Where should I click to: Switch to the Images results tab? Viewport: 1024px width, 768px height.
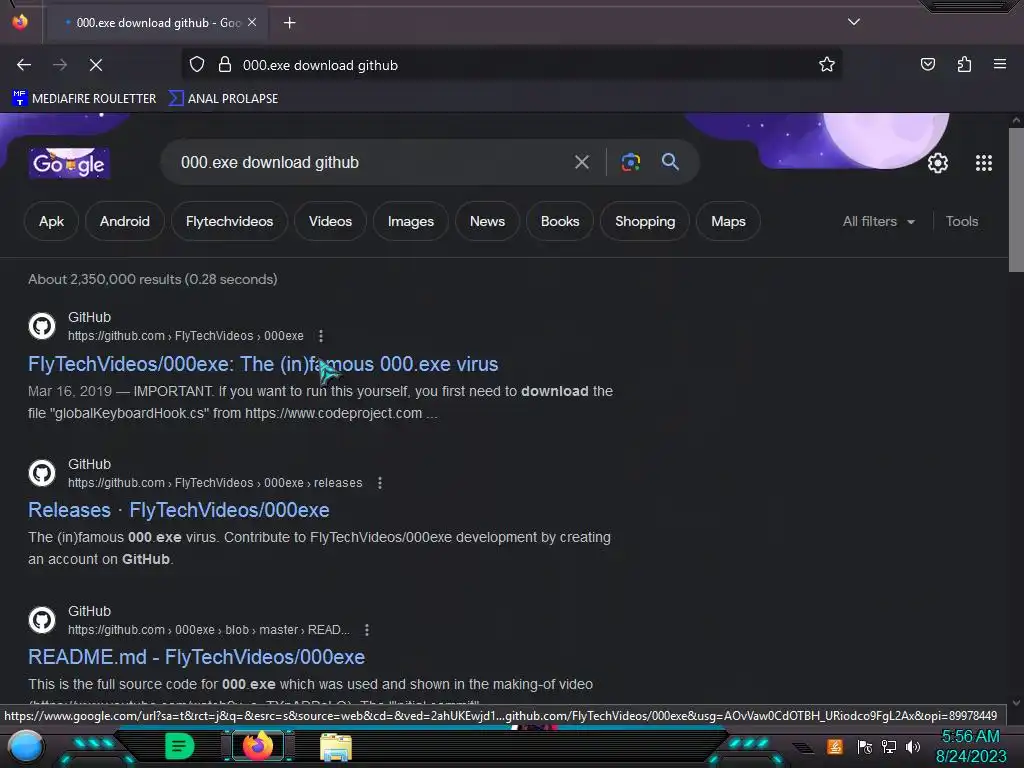410,221
